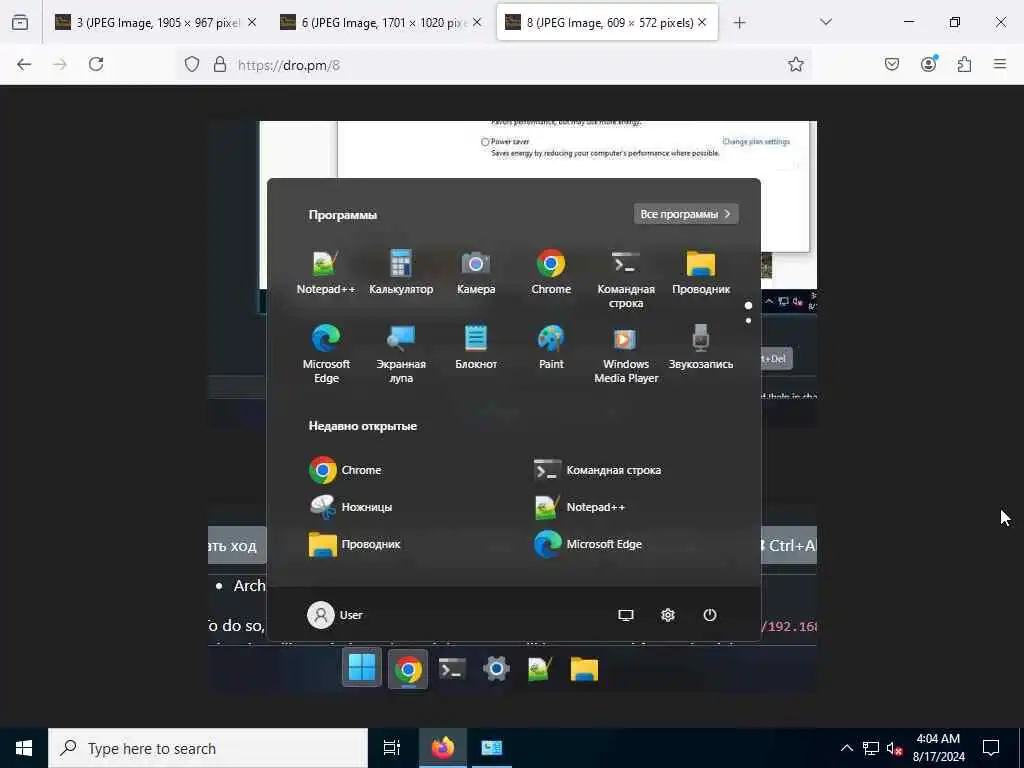View site security padlock information

click(x=220, y=64)
